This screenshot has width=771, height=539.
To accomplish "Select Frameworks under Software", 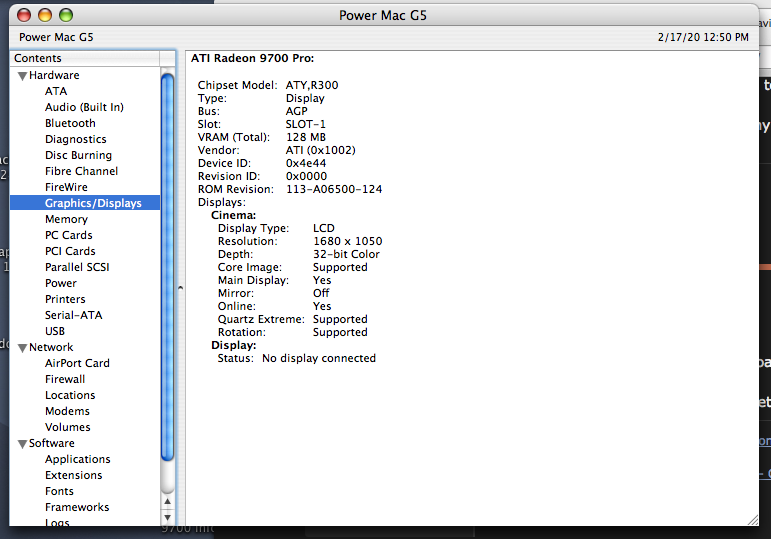I will tap(77, 507).
